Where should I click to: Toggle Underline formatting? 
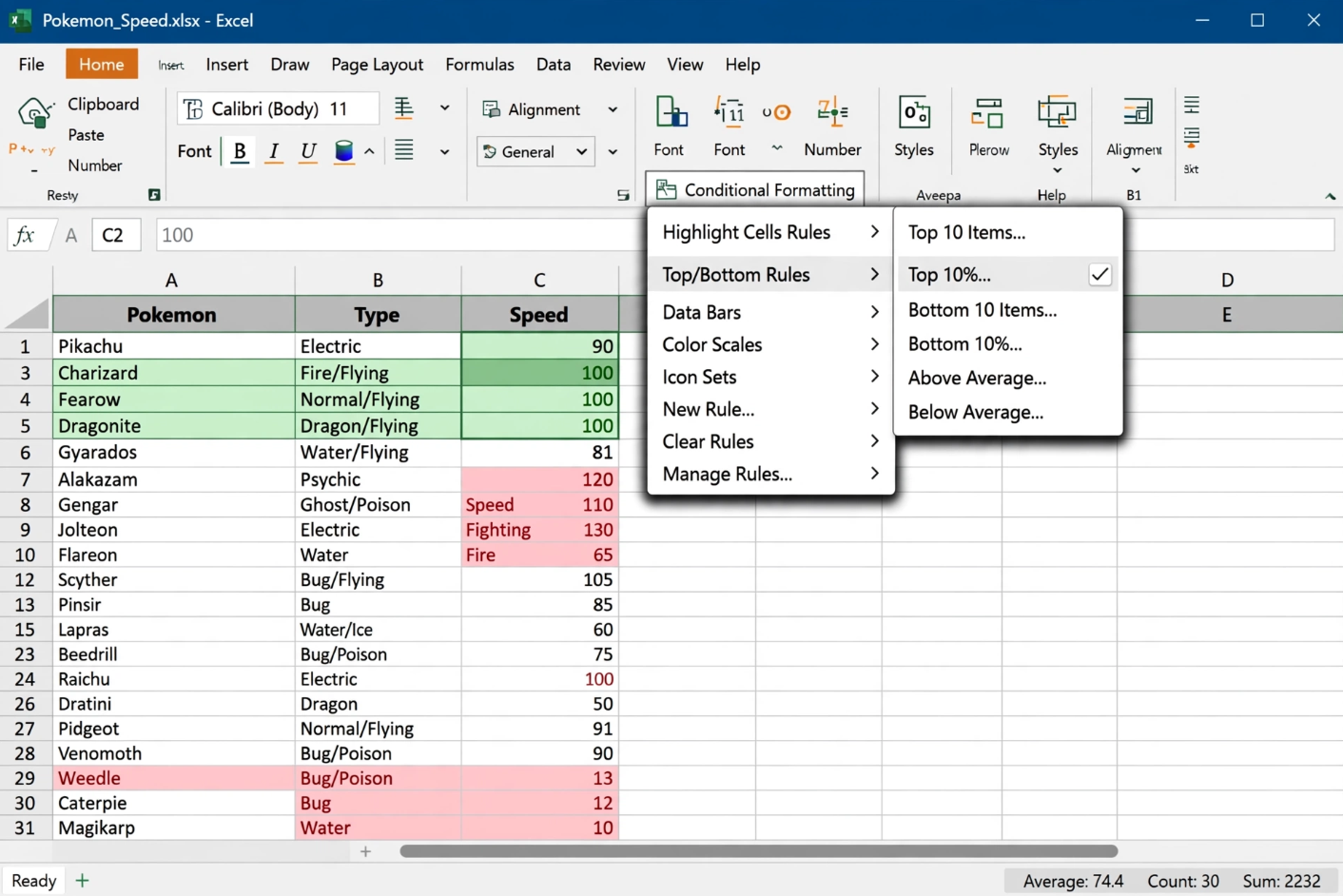pos(308,151)
